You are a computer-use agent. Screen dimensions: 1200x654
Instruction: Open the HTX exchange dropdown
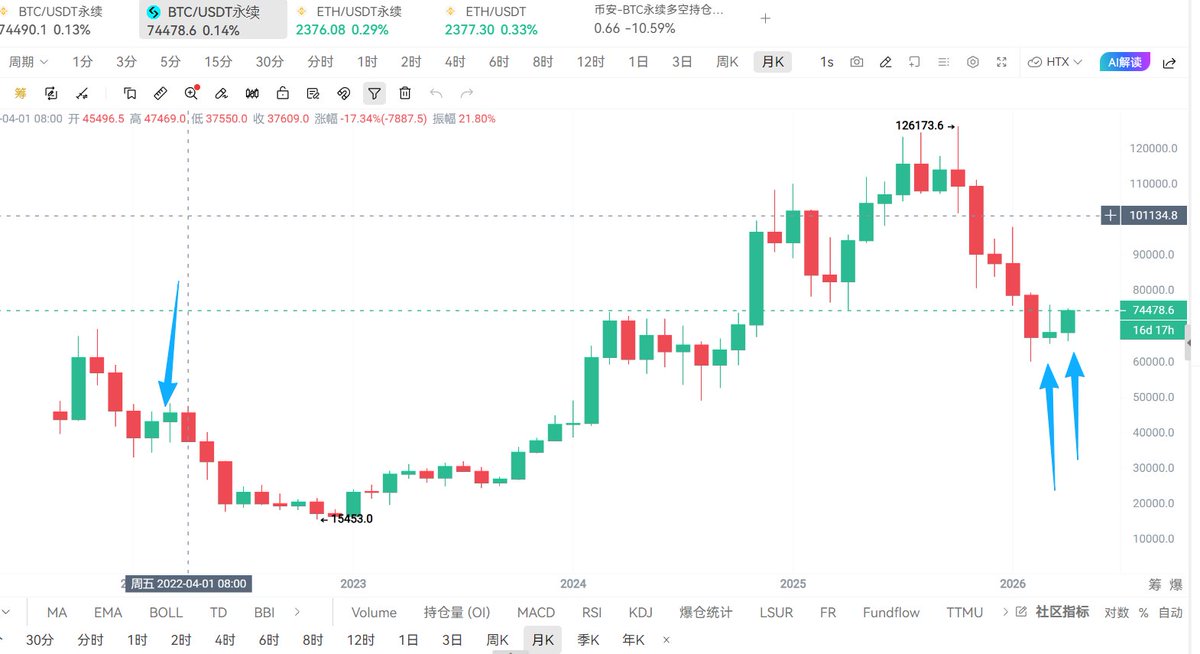pyautogui.click(x=1056, y=62)
